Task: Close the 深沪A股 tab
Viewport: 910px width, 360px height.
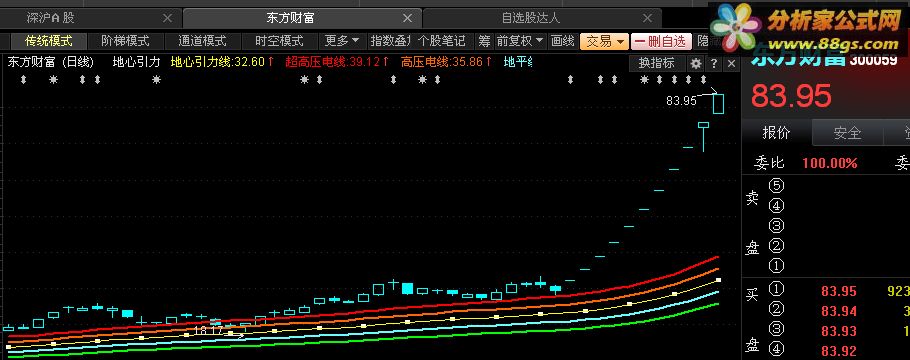Action: click(167, 19)
